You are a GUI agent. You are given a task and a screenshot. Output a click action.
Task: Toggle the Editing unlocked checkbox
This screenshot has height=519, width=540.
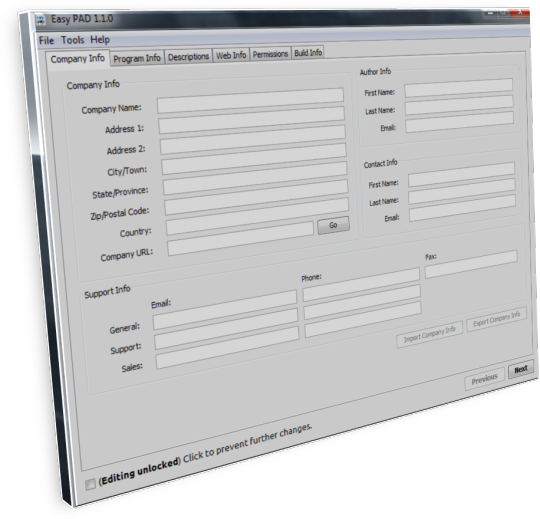point(90,484)
